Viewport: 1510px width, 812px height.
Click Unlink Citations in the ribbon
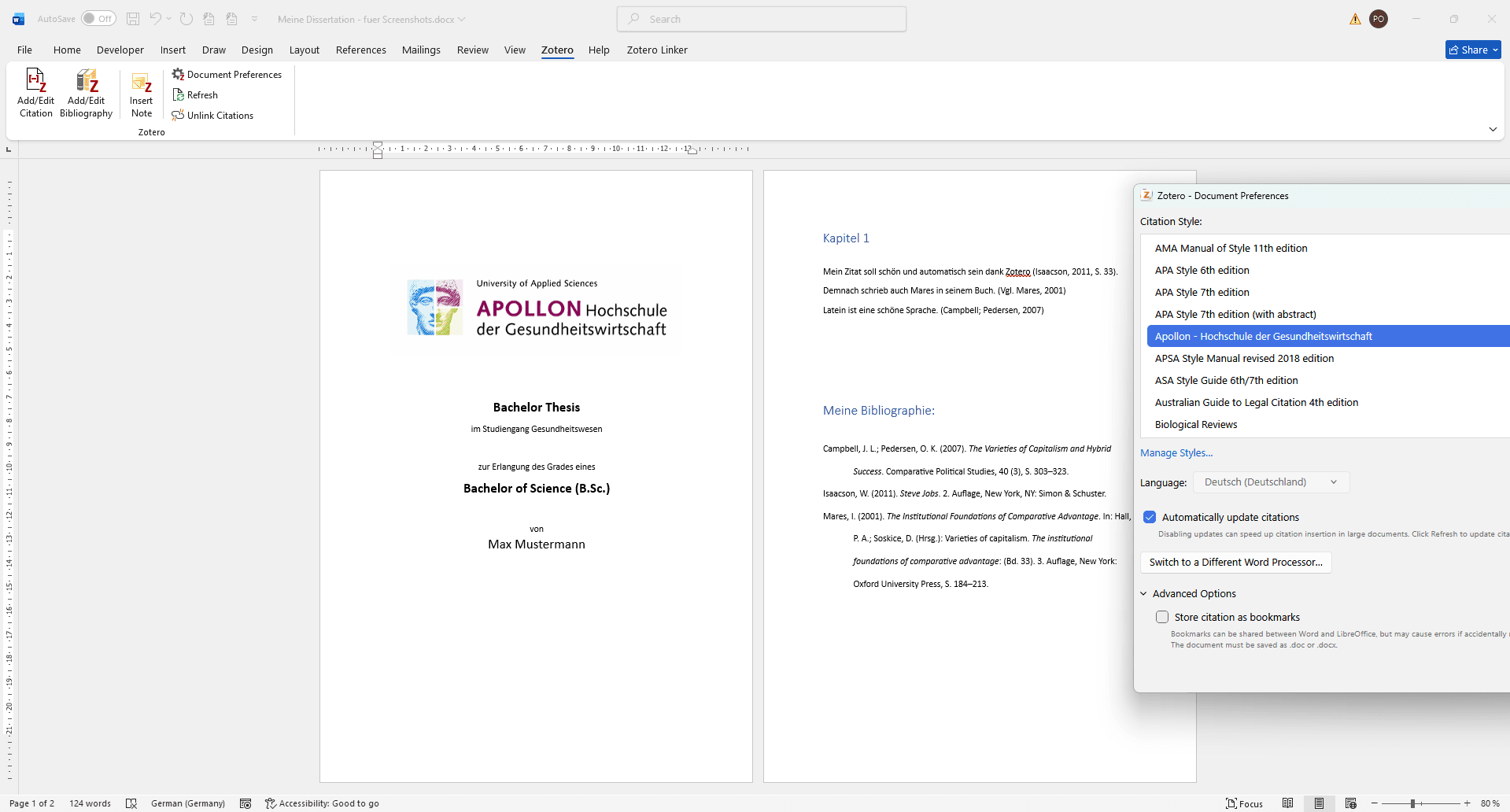coord(212,116)
